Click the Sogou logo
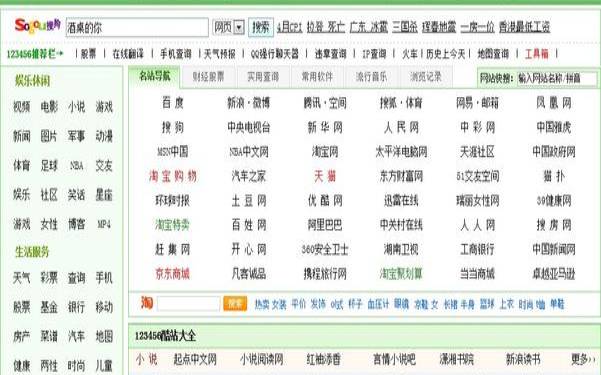Screen dimensions: 601x375 37,26
